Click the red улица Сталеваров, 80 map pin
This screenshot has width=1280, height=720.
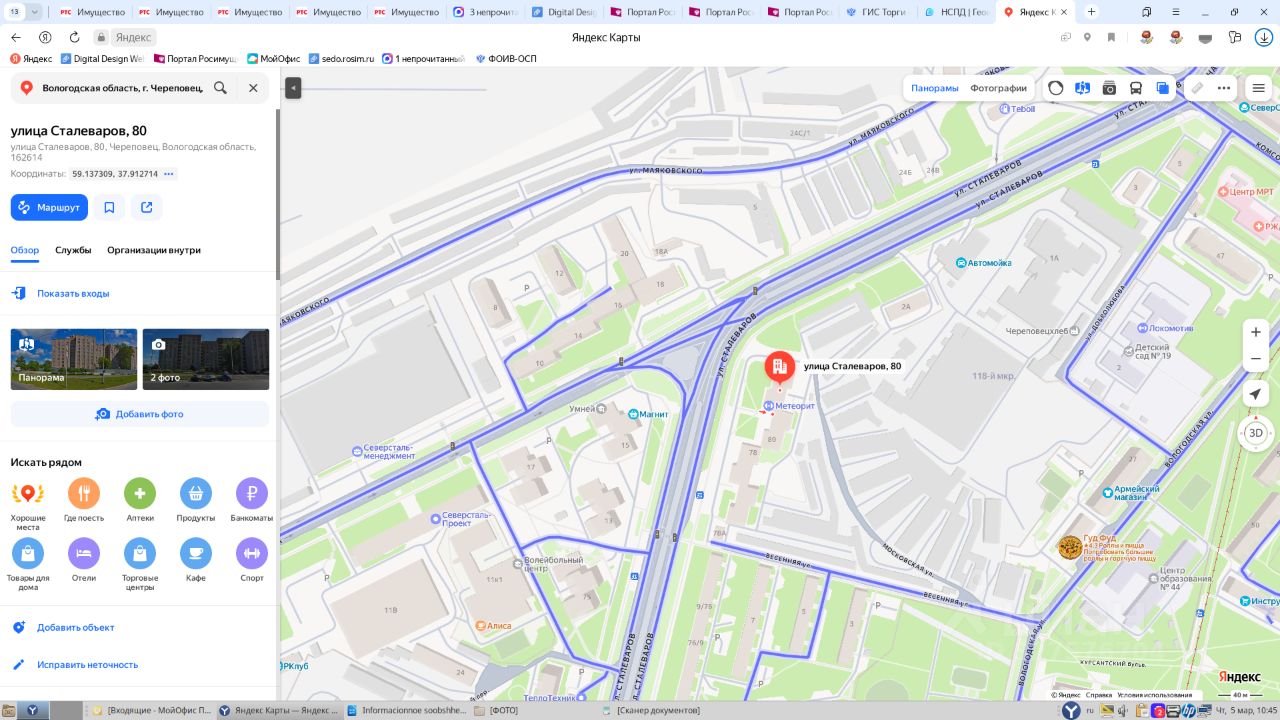[x=780, y=369]
